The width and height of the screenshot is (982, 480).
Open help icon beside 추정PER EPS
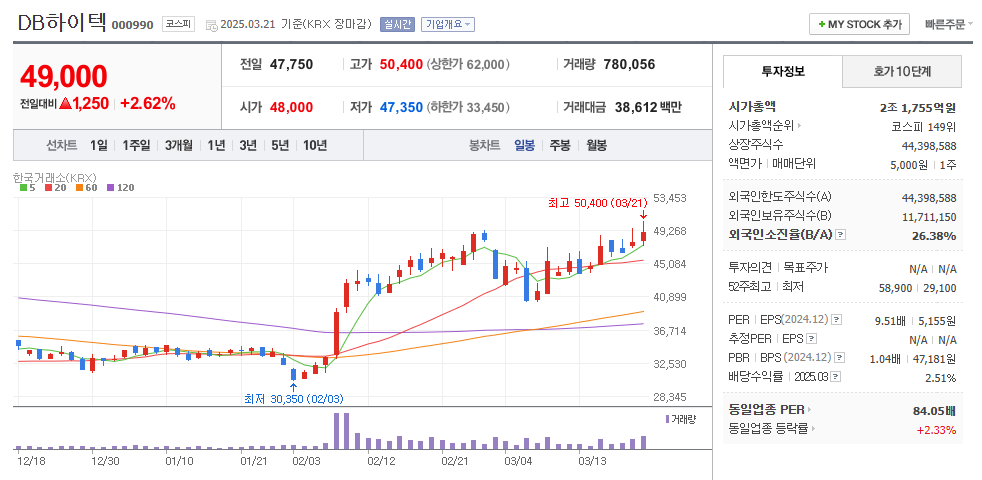click(x=812, y=339)
